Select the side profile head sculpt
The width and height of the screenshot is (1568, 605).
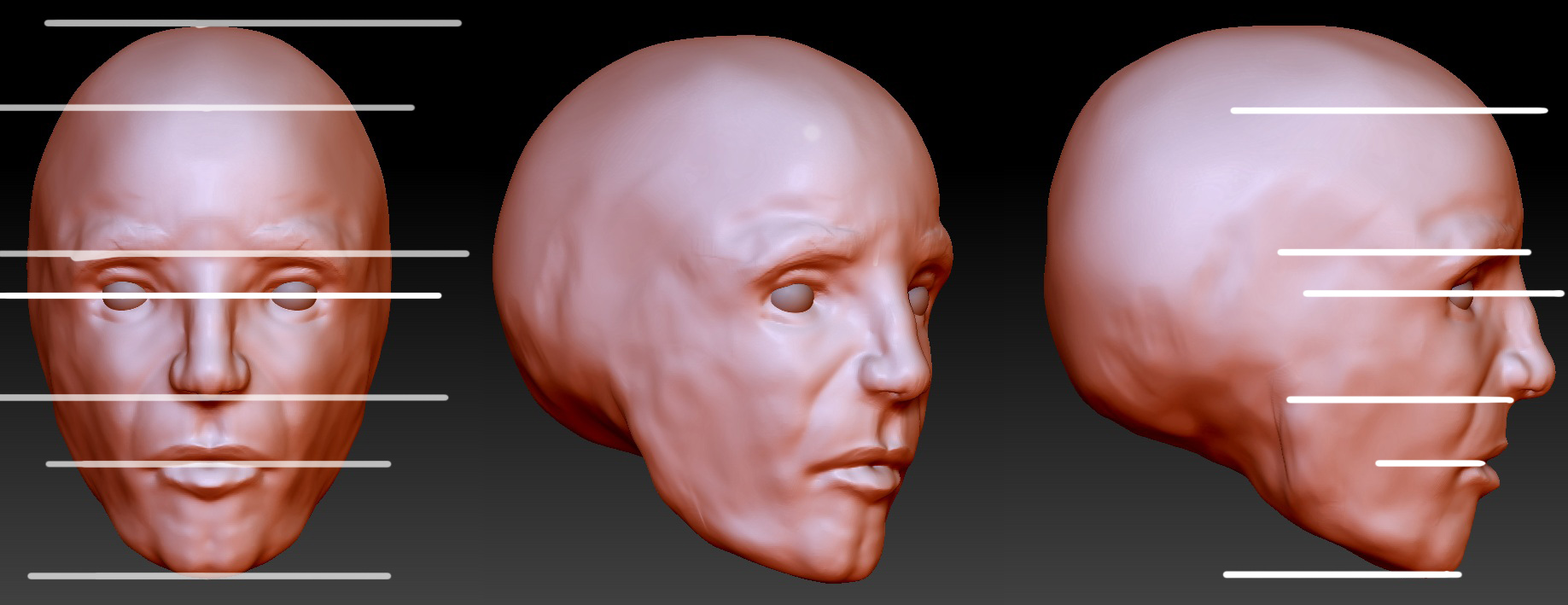point(1300,299)
